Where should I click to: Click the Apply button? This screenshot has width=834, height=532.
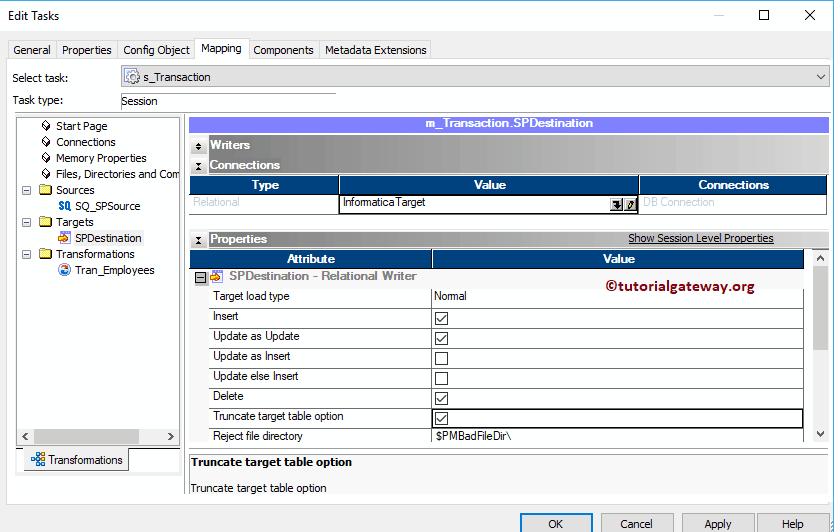tap(717, 524)
